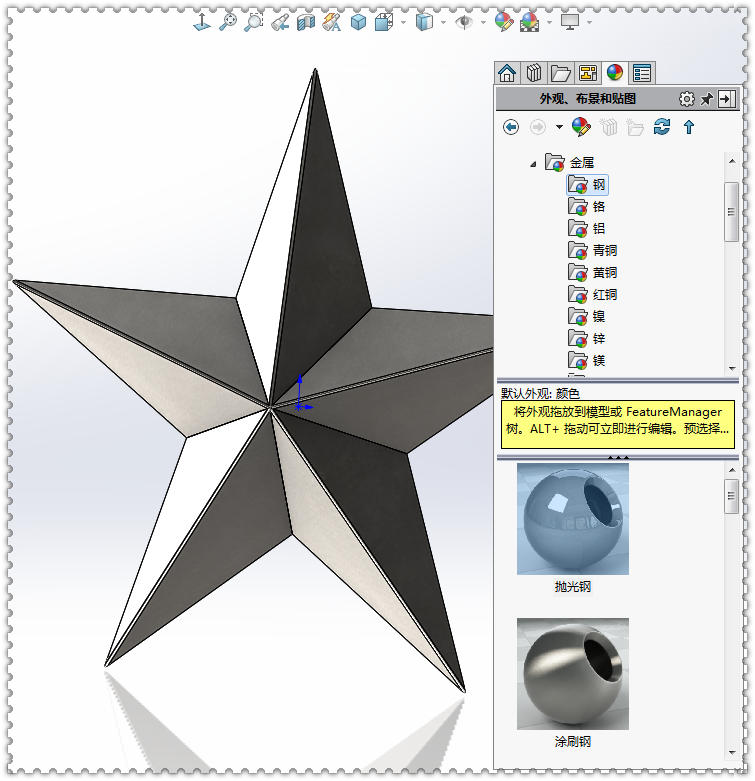Click the greyed Forward arrow button
This screenshot has width=755, height=781.
tap(538, 128)
